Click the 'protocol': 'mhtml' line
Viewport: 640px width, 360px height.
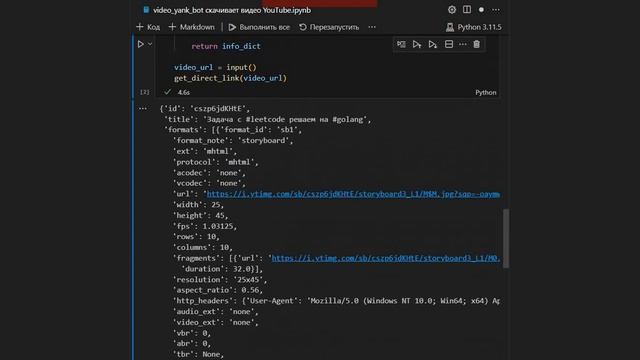(x=216, y=162)
